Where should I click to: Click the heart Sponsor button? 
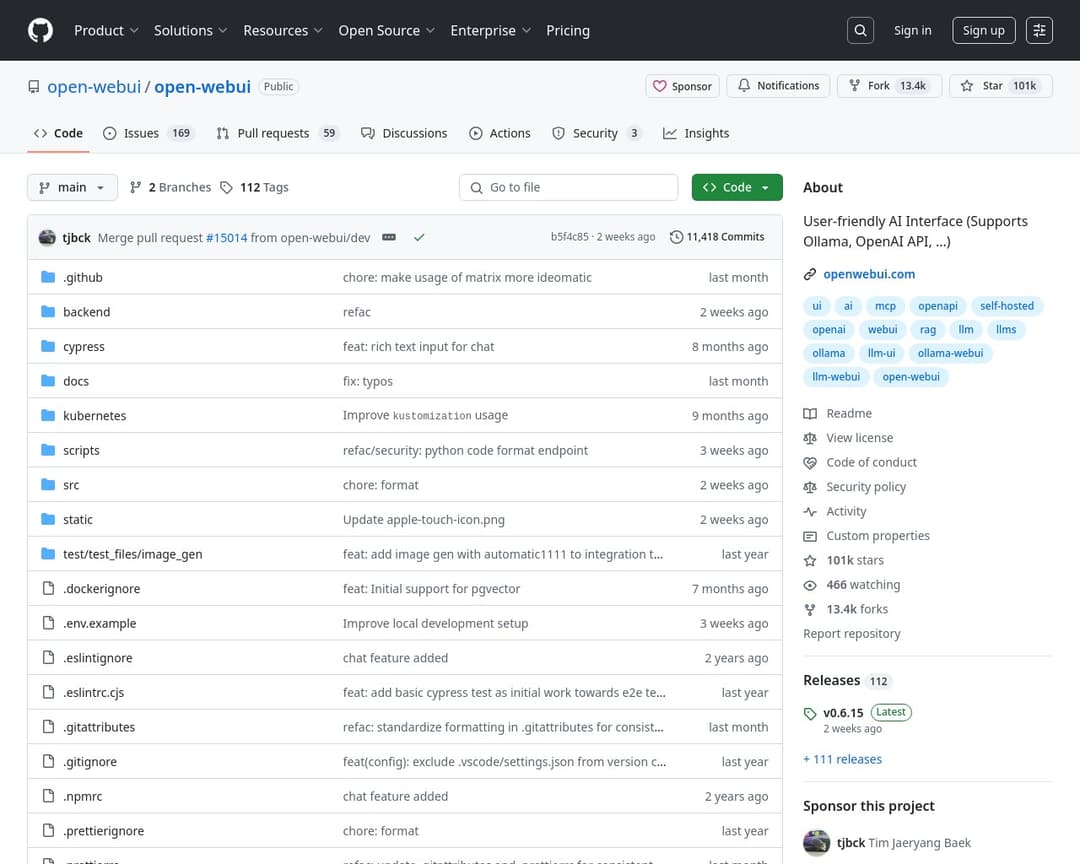tap(683, 86)
